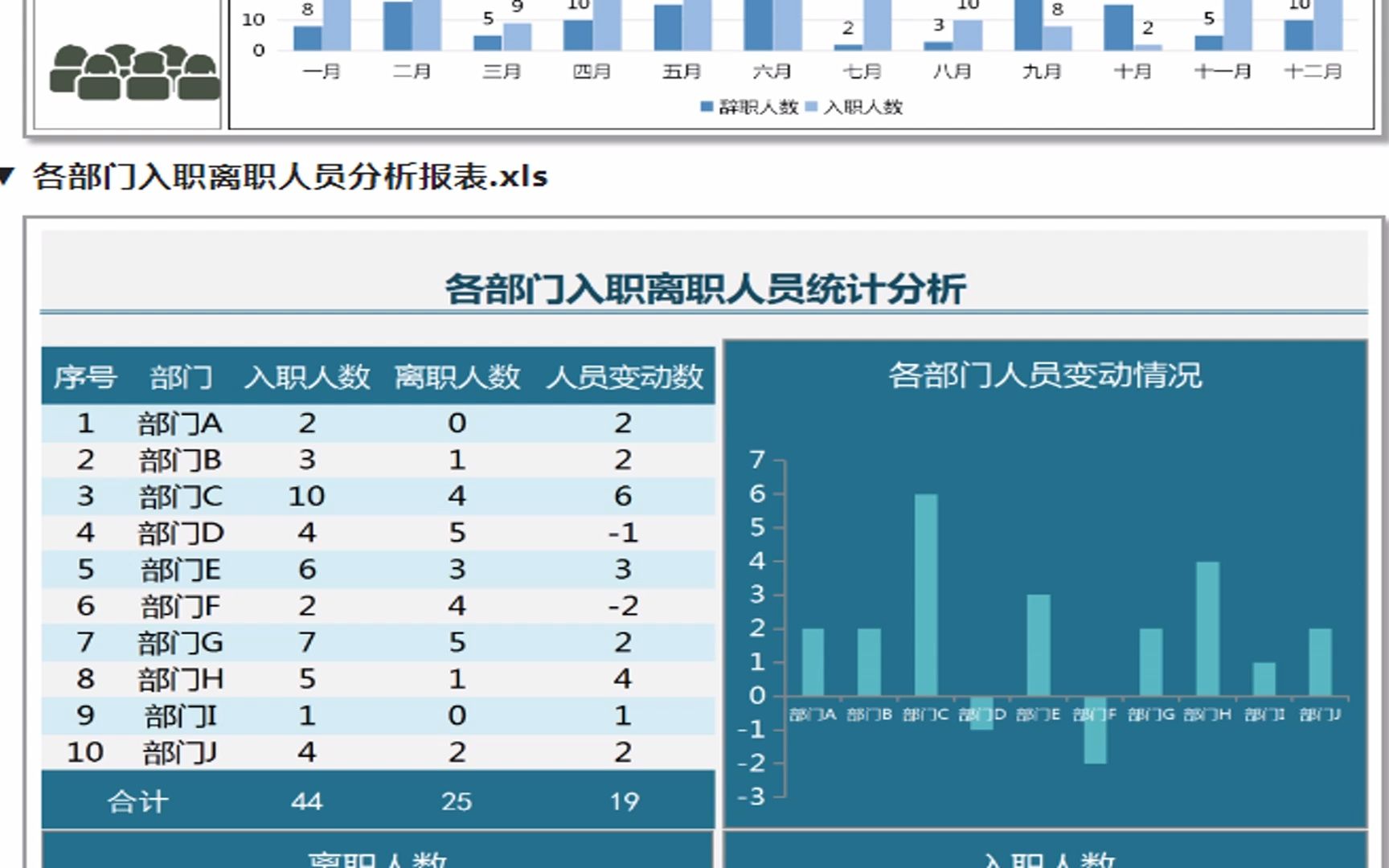Click the total 离职人数 value 25
Screen dimensions: 1389x868
[x=457, y=801]
